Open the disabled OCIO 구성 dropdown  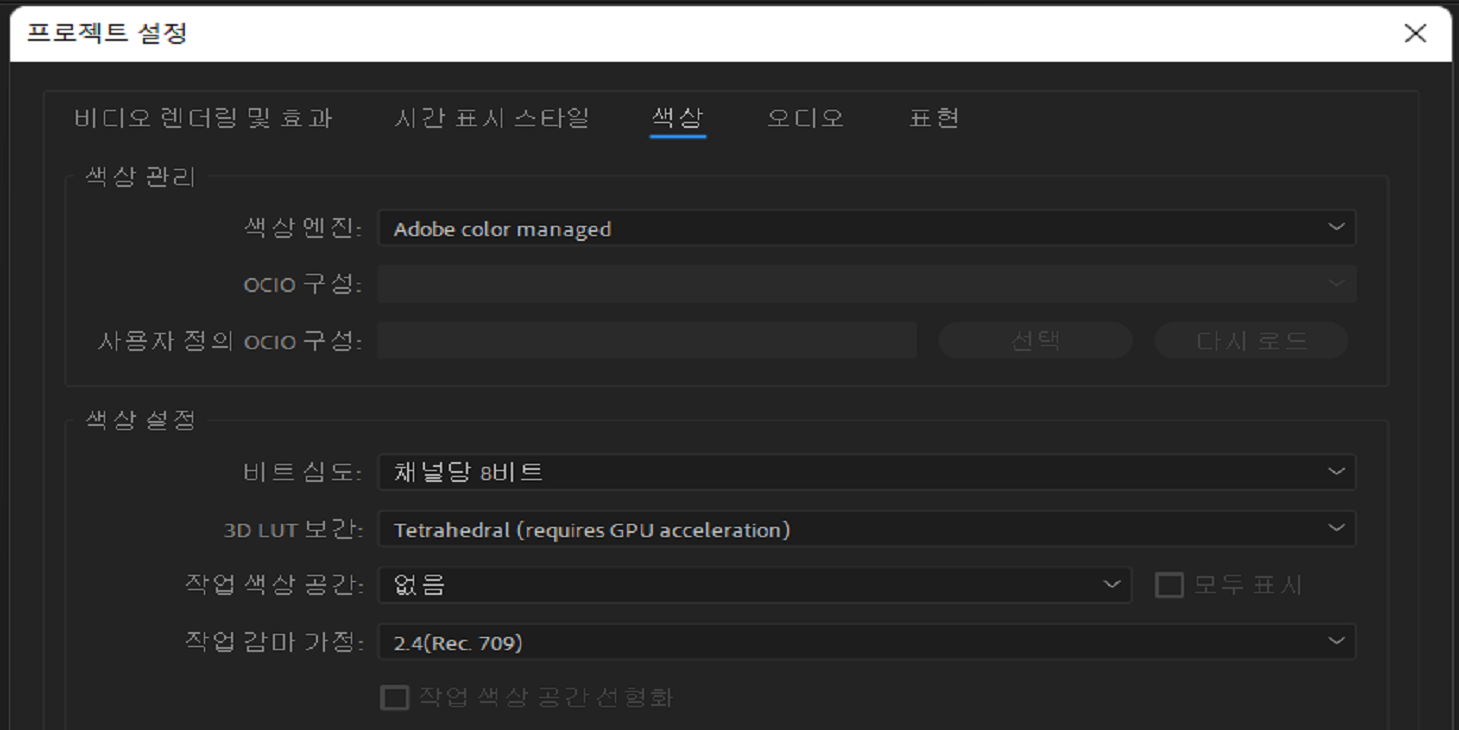point(866,284)
